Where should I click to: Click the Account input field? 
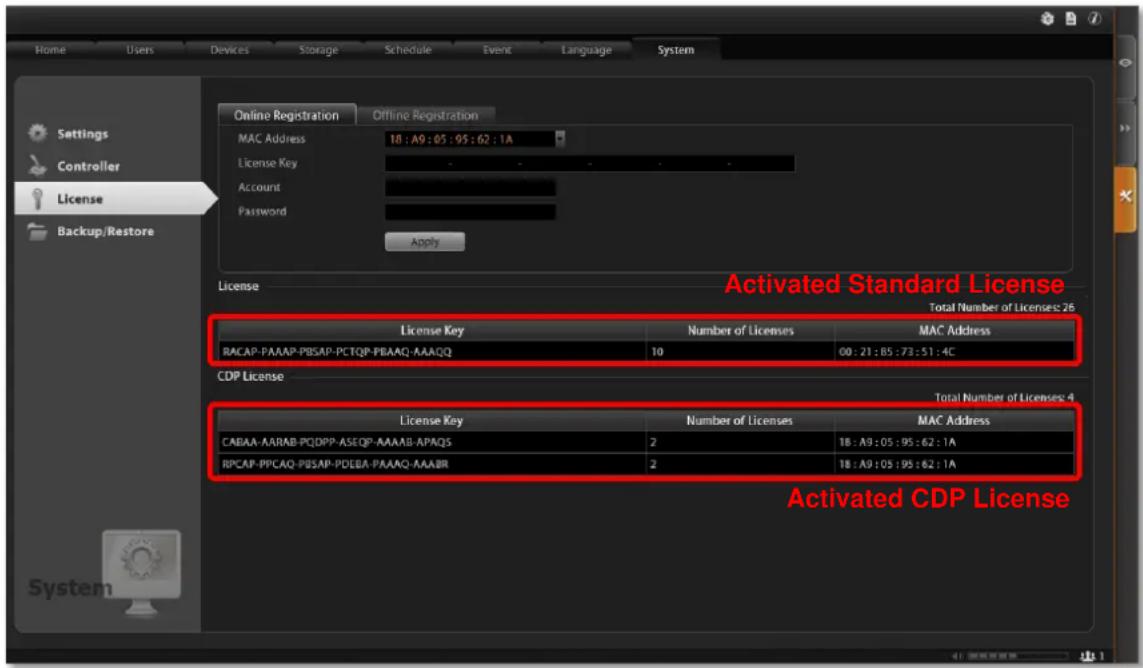pyautogui.click(x=470, y=187)
